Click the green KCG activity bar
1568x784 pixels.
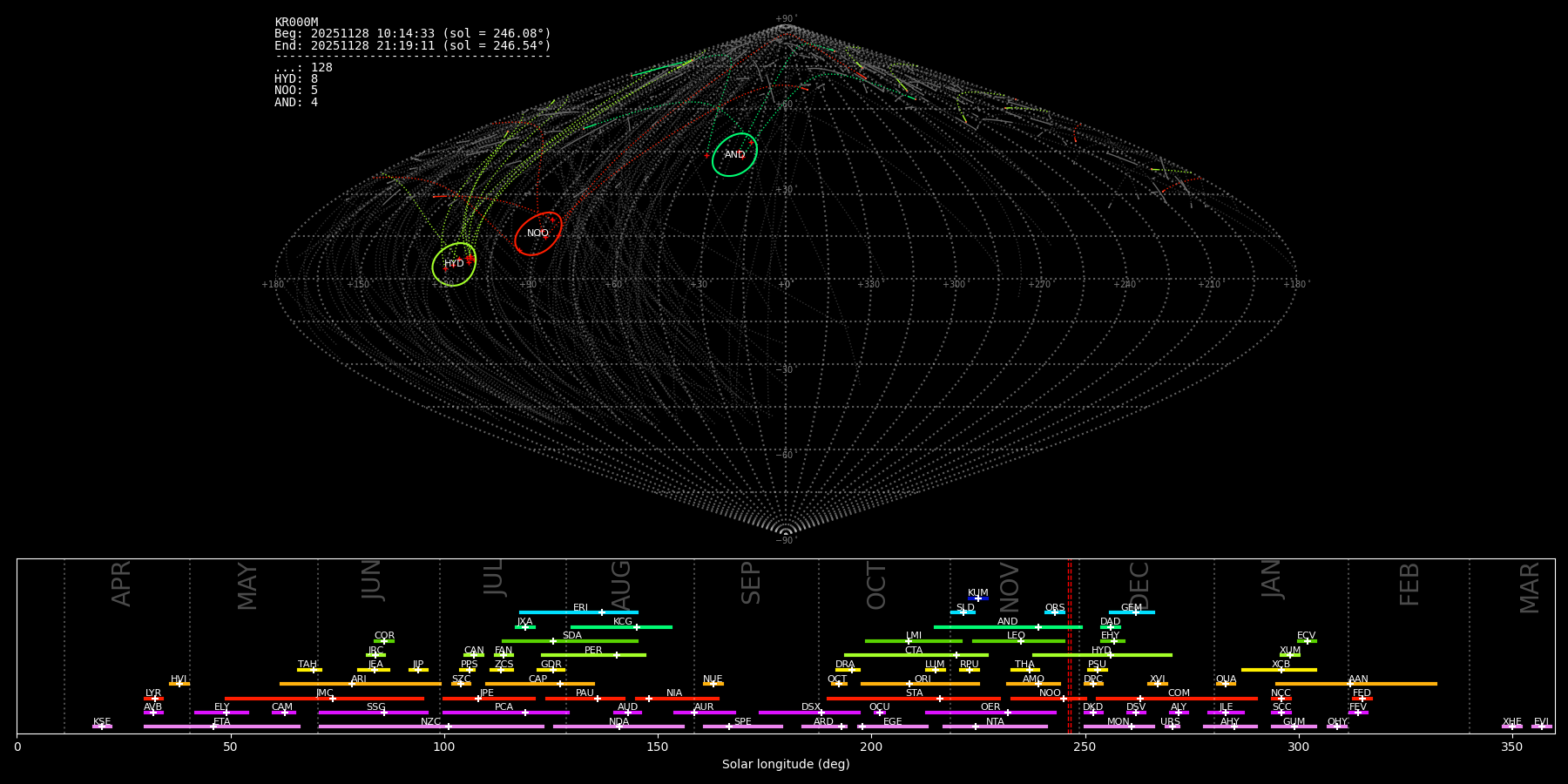point(621,626)
